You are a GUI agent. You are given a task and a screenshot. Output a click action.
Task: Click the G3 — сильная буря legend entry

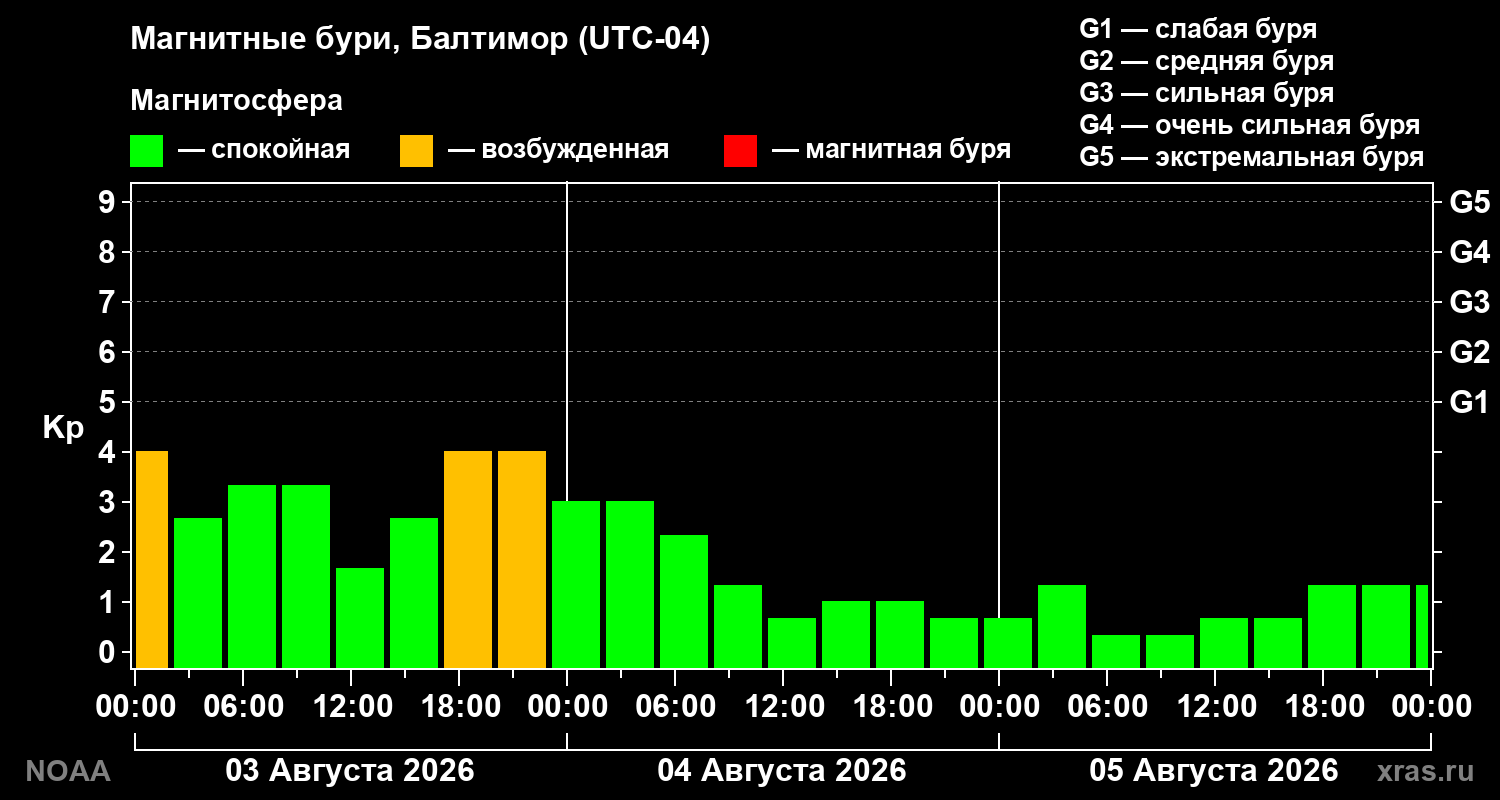click(x=1207, y=93)
